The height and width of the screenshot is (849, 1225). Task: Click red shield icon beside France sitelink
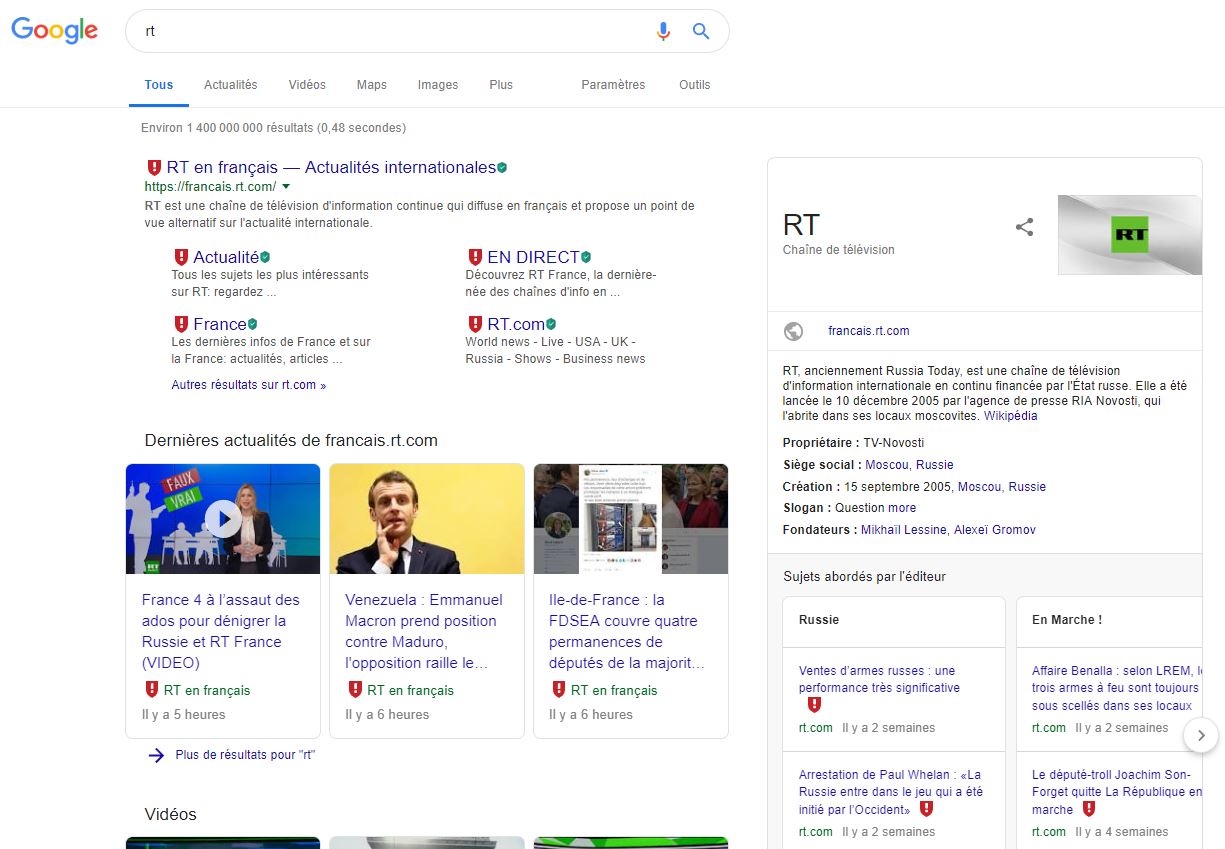click(x=181, y=324)
